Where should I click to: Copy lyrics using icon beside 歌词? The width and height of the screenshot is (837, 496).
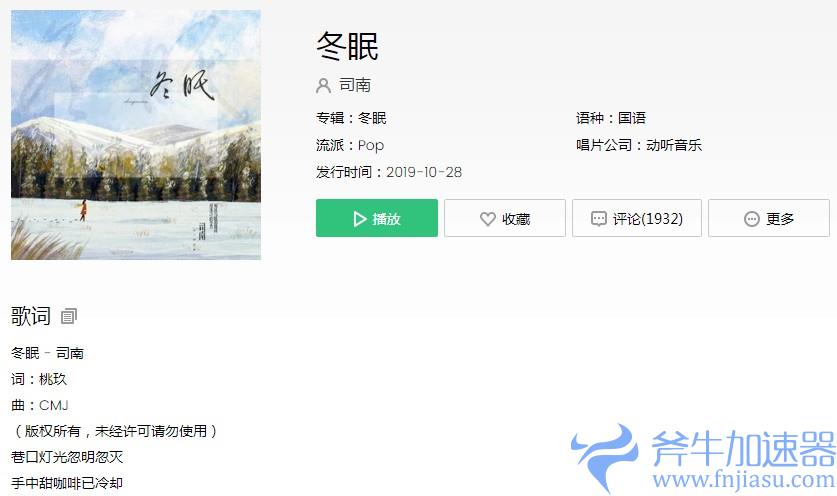click(x=69, y=316)
